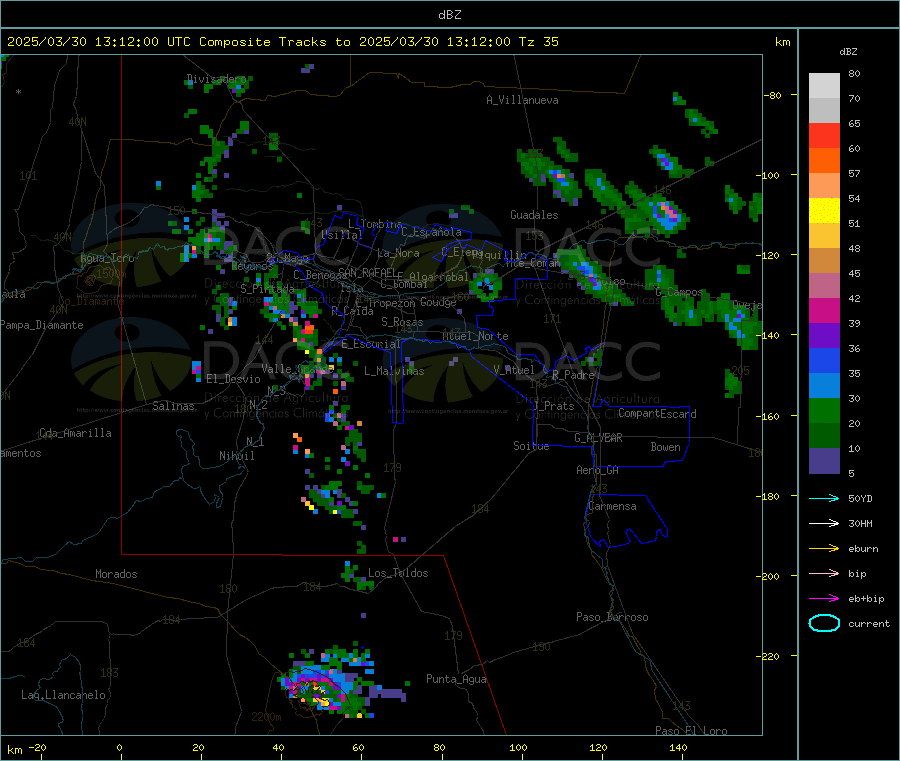Click the 'Guadales' place label

tap(534, 215)
